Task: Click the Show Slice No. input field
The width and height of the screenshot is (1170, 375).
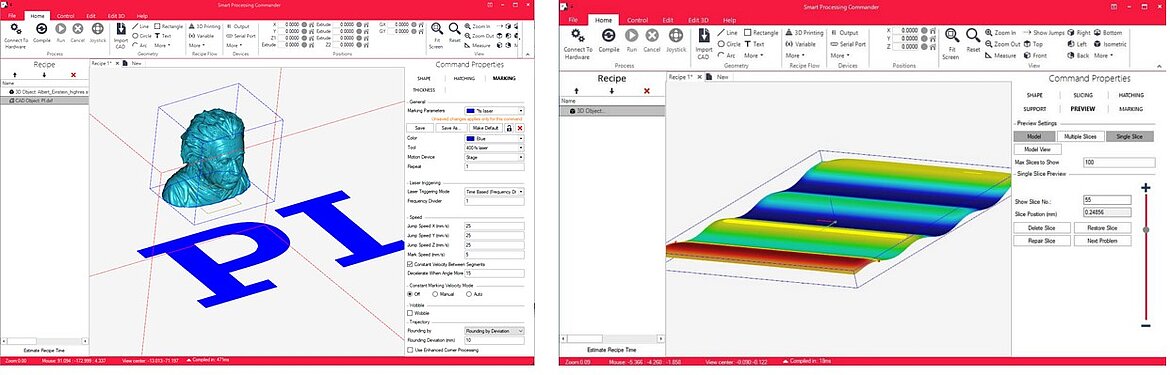Action: pyautogui.click(x=1107, y=201)
